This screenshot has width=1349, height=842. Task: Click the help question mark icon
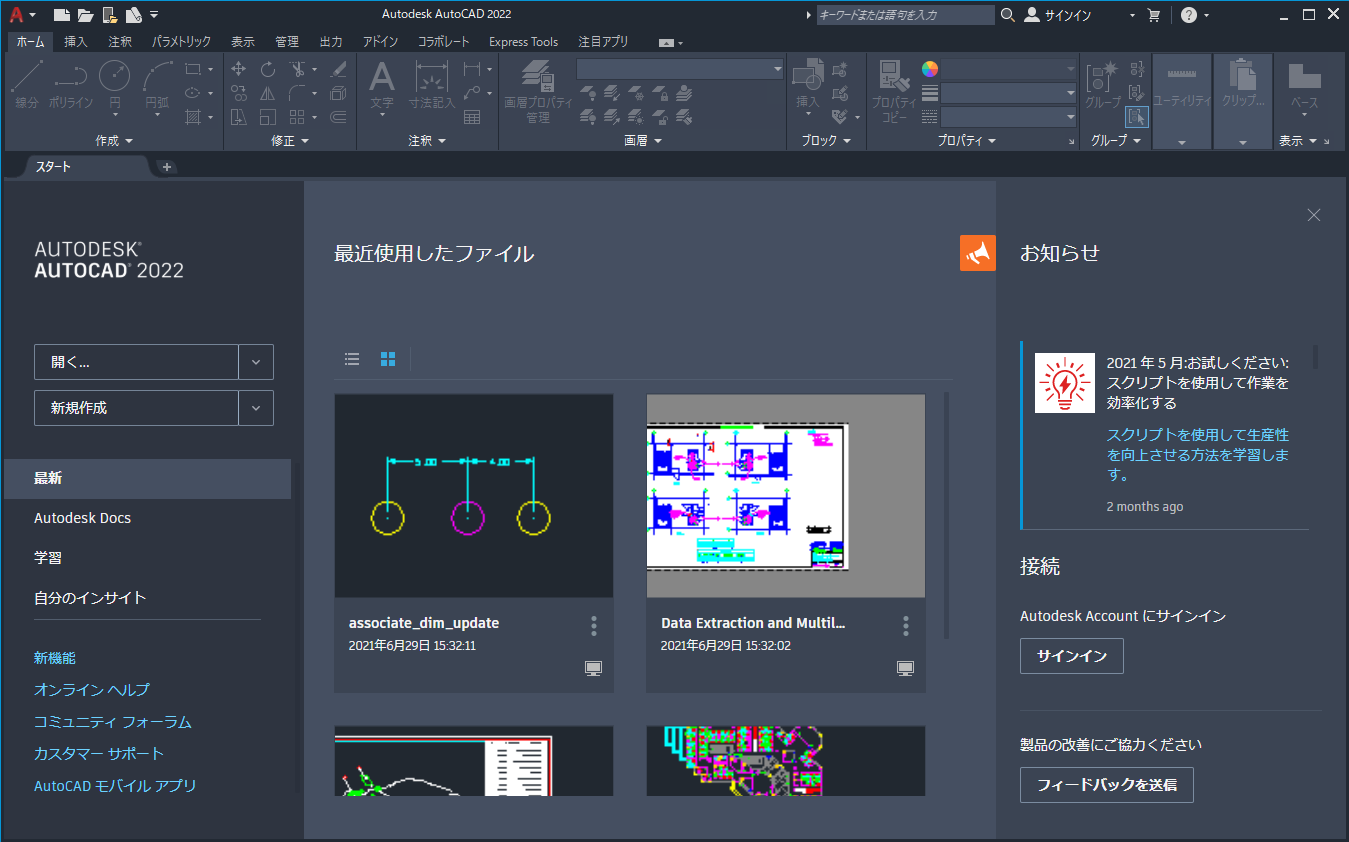click(1188, 15)
